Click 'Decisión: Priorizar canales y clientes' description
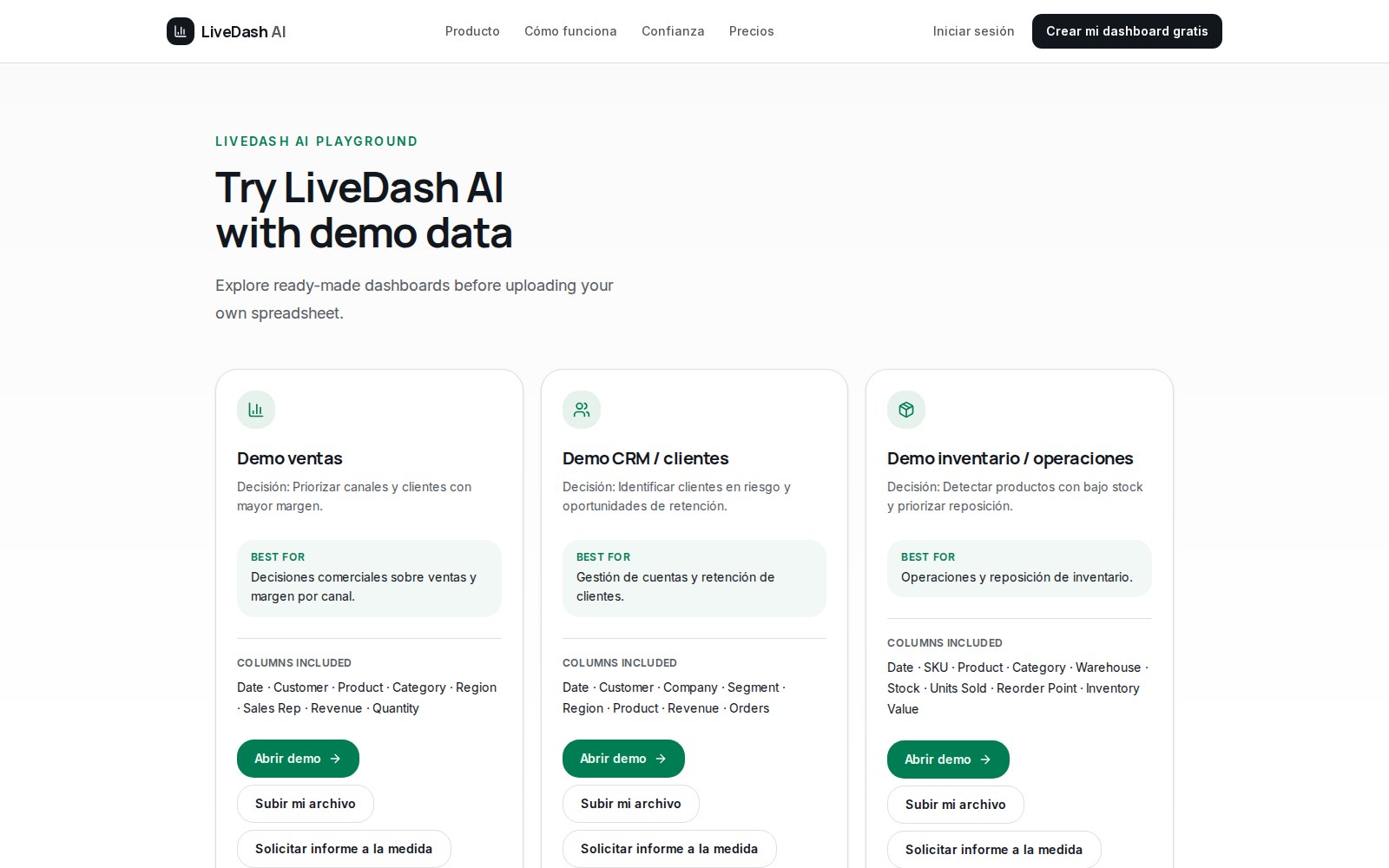The width and height of the screenshot is (1389, 868). 354,496
